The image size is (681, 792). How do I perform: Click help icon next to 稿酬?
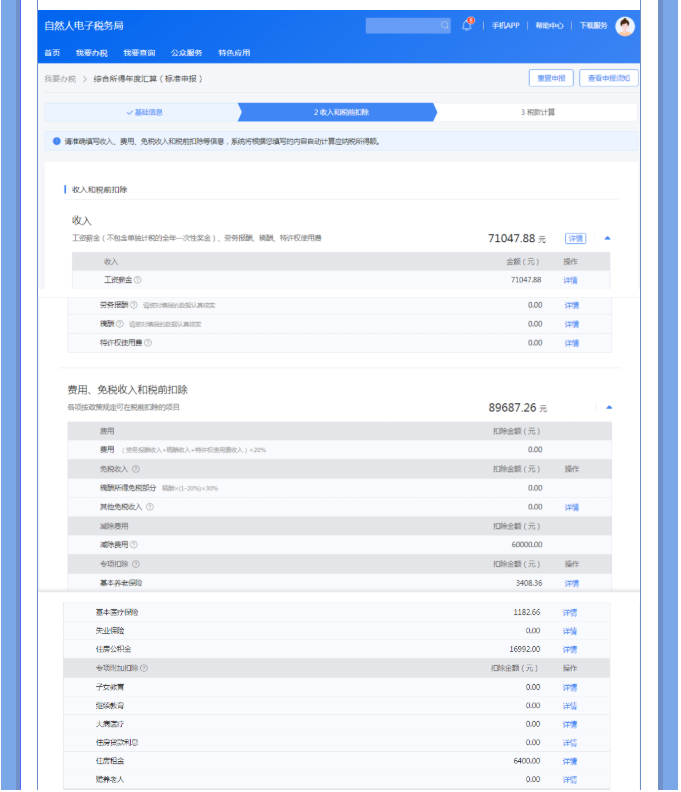pos(120,324)
